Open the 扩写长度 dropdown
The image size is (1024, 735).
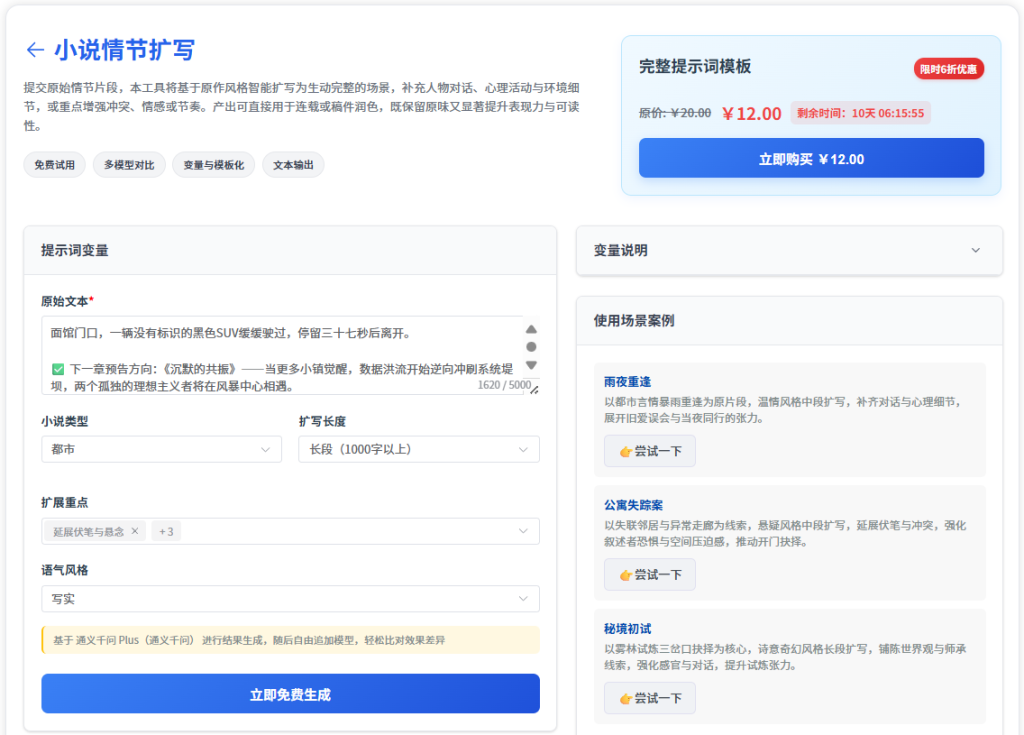point(418,450)
